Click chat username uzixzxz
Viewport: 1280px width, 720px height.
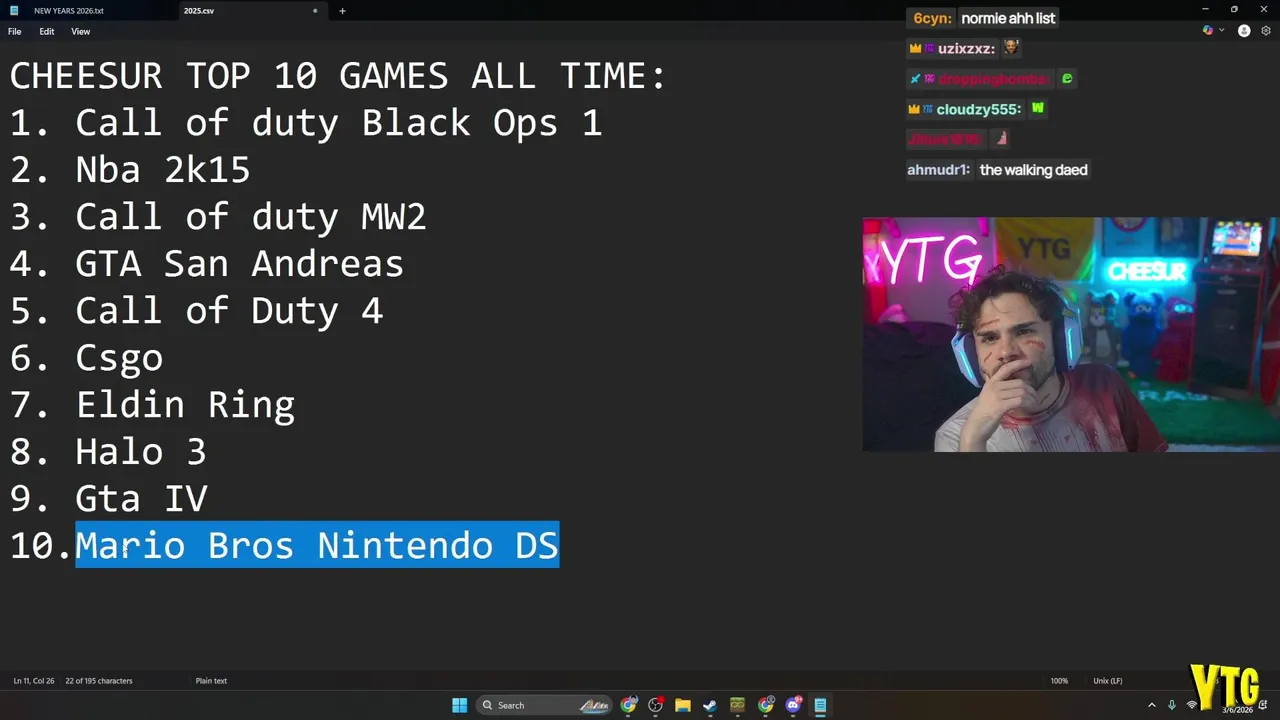pyautogui.click(x=966, y=48)
